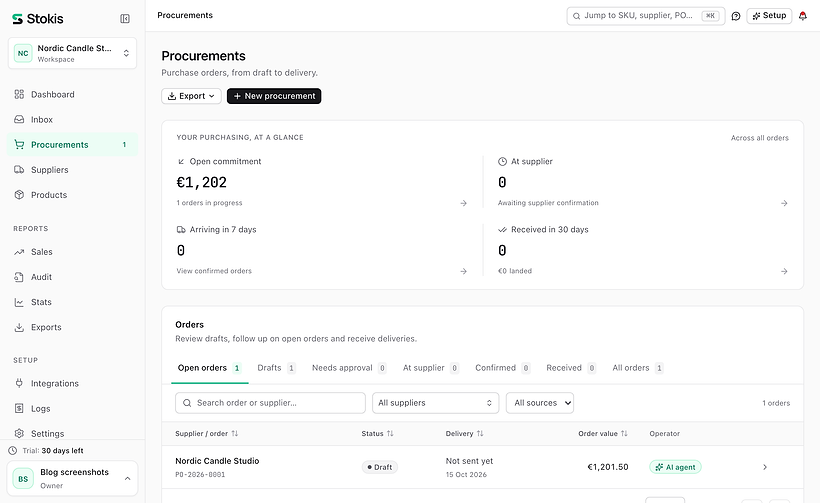820x503 pixels.
Task: Click the Inbox tray icon
Action: [x=19, y=120]
